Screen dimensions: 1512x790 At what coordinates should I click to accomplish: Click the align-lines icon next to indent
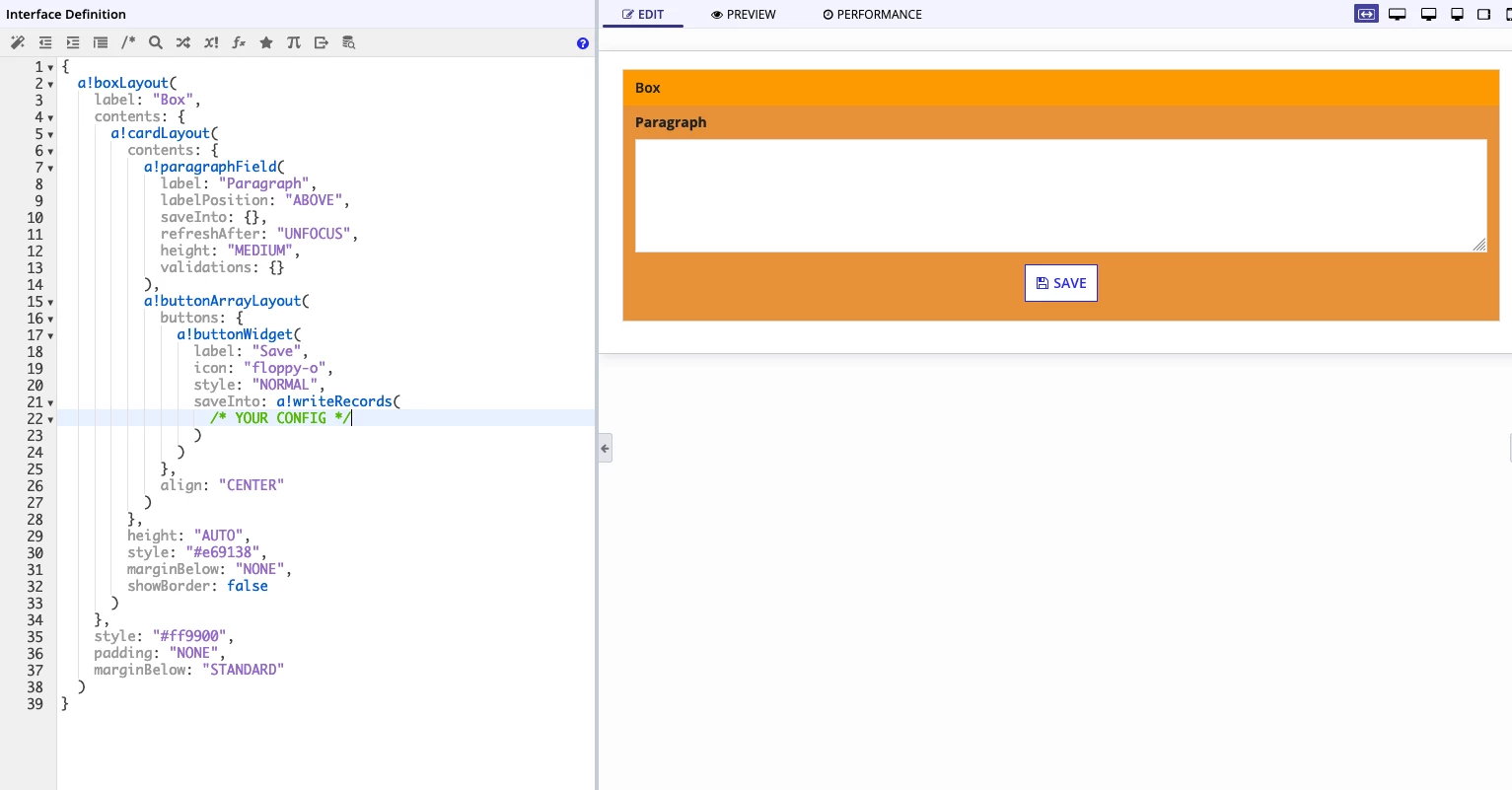(x=100, y=42)
